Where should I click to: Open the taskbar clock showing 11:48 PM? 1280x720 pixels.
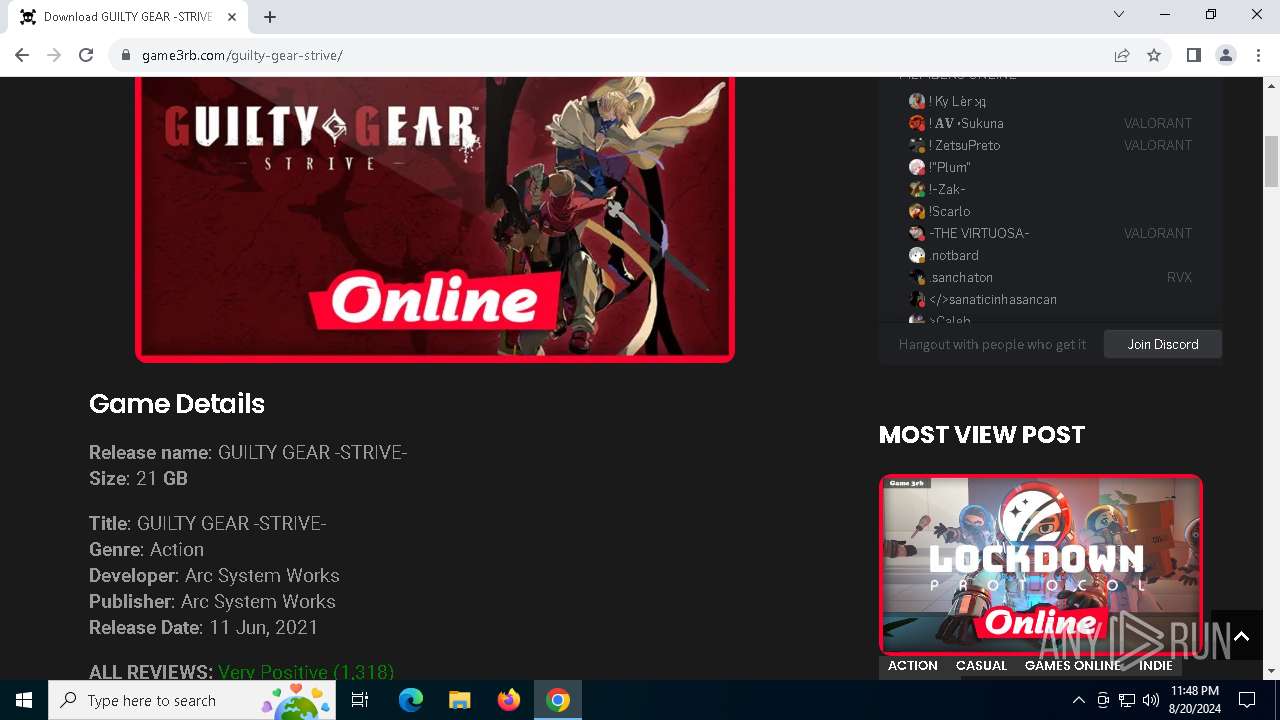click(x=1195, y=700)
